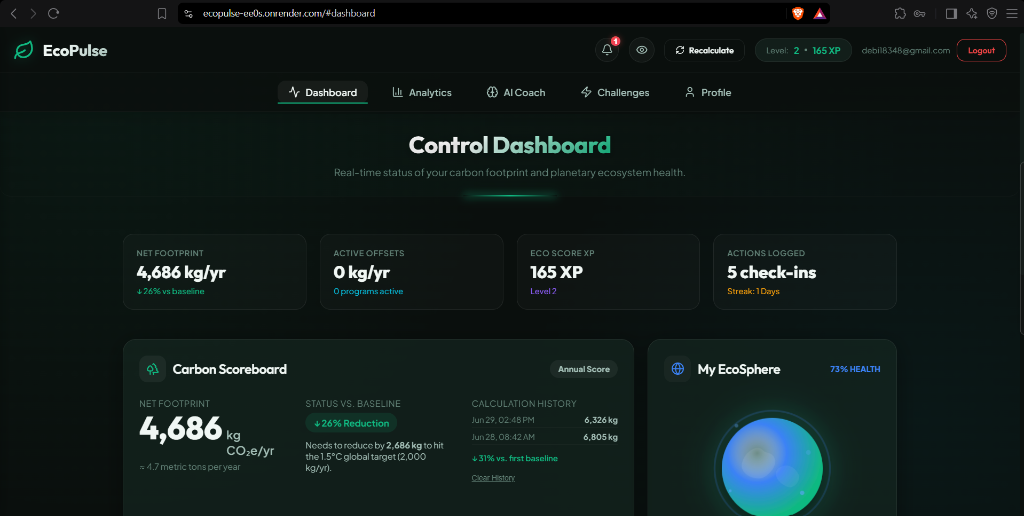Click the VPN shield icon in the toolbar
Viewport: 1024px width, 516px height.
[992, 13]
